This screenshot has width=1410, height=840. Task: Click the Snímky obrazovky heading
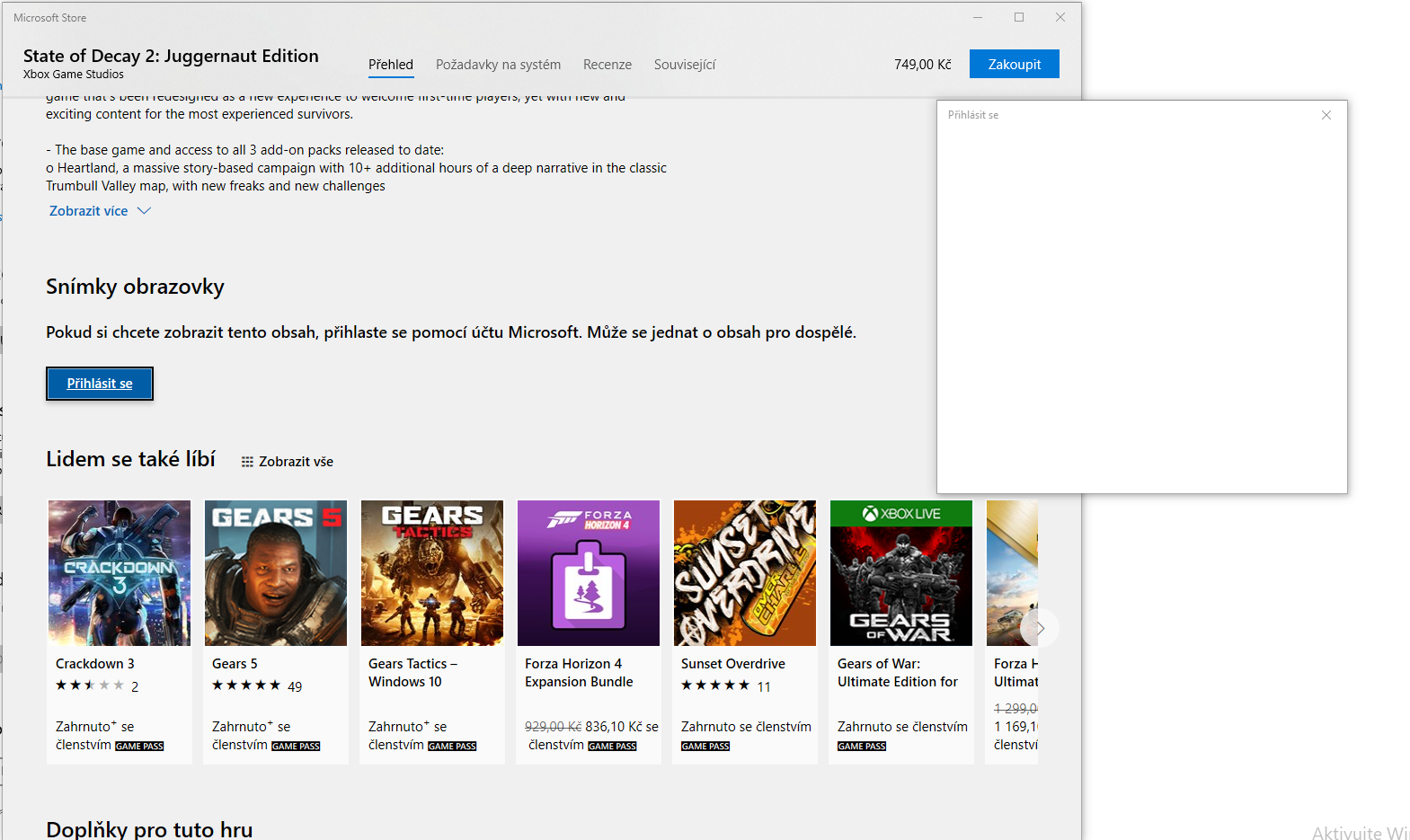click(136, 287)
